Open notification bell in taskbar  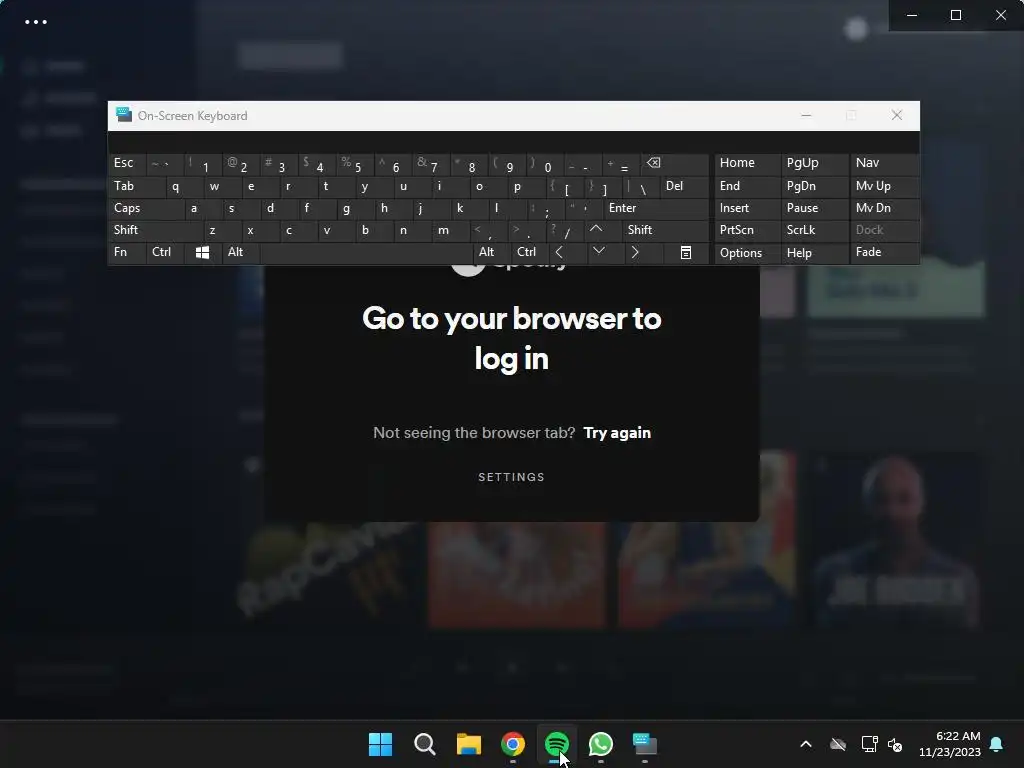click(997, 744)
